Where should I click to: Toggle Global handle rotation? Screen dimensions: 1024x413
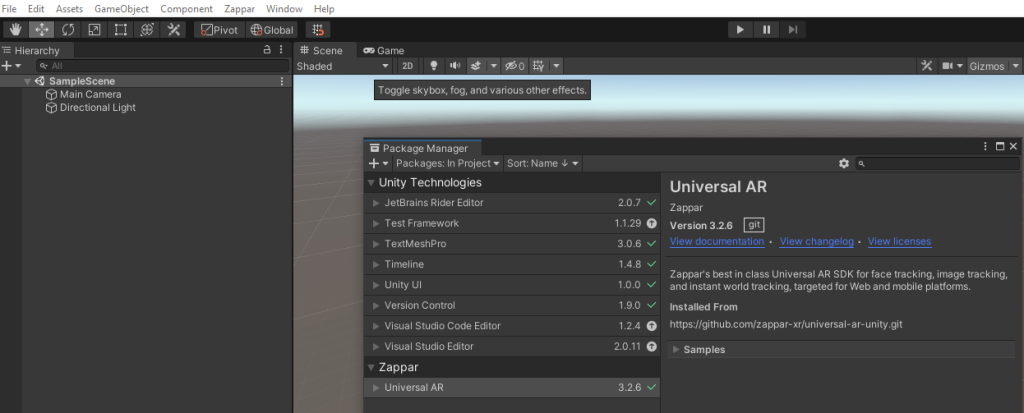tap(272, 30)
